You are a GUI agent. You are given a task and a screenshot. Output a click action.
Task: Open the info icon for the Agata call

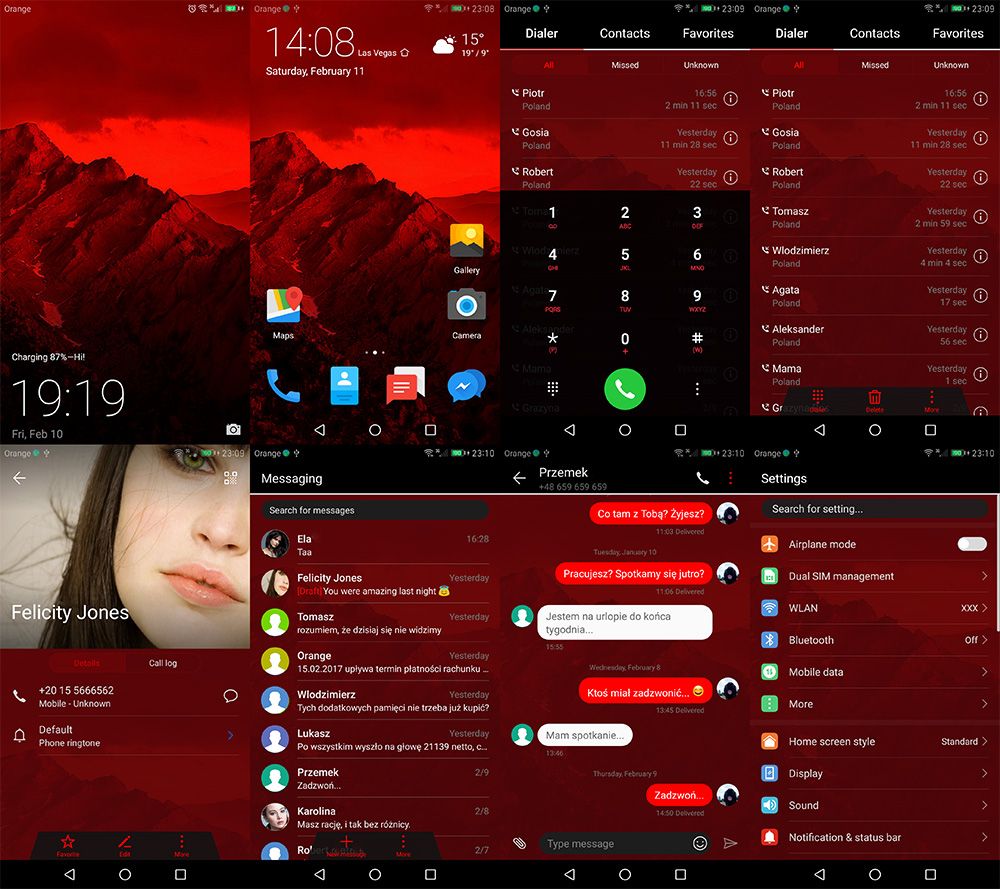tap(980, 295)
